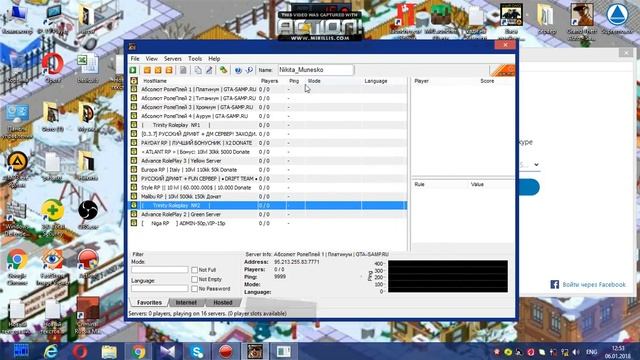Select the Абсолют РолеПлей 1 Платинум server
640x360 pixels.
(x=268, y=89)
